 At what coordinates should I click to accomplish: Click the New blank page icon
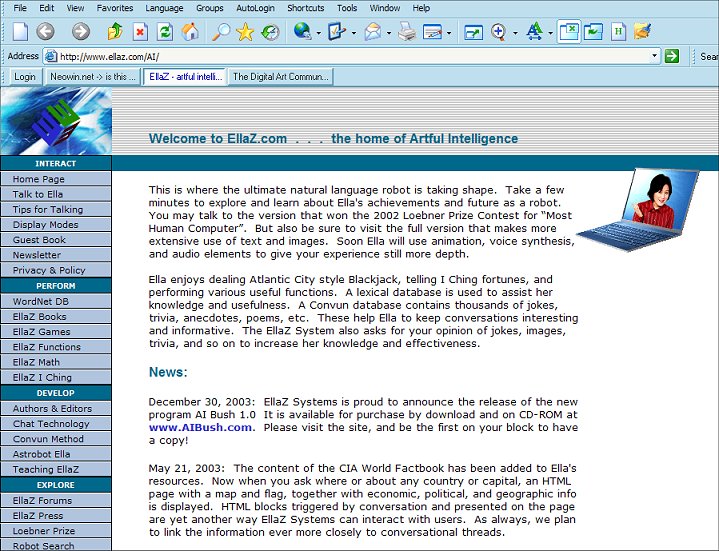point(20,32)
